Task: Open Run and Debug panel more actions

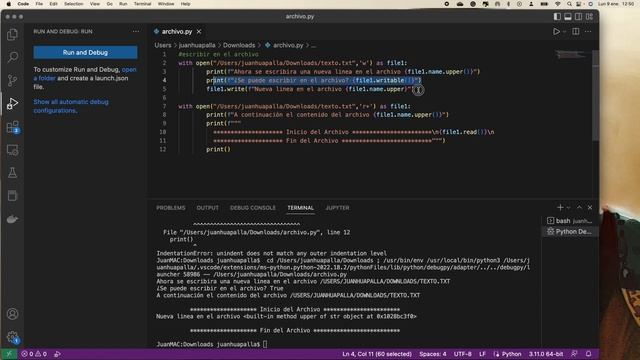Action: click(x=136, y=31)
